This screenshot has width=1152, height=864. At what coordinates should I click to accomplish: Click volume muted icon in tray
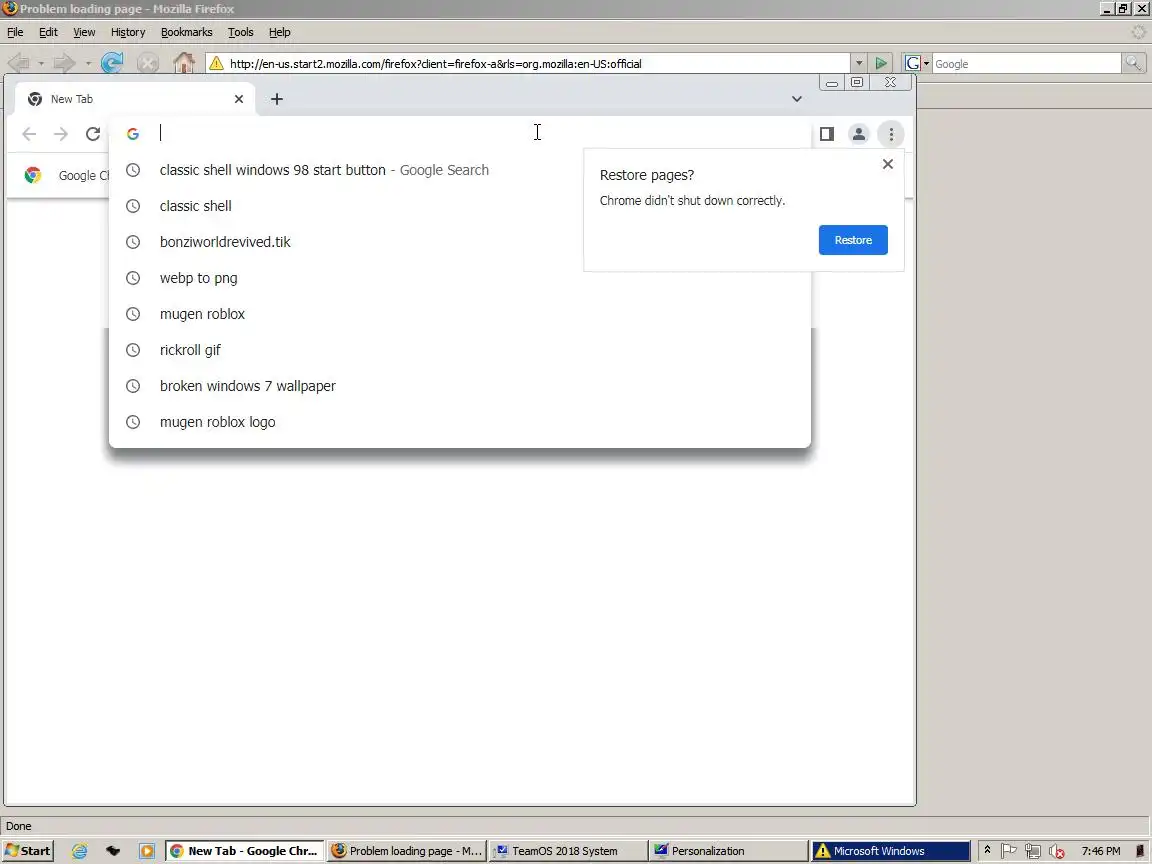click(1057, 851)
